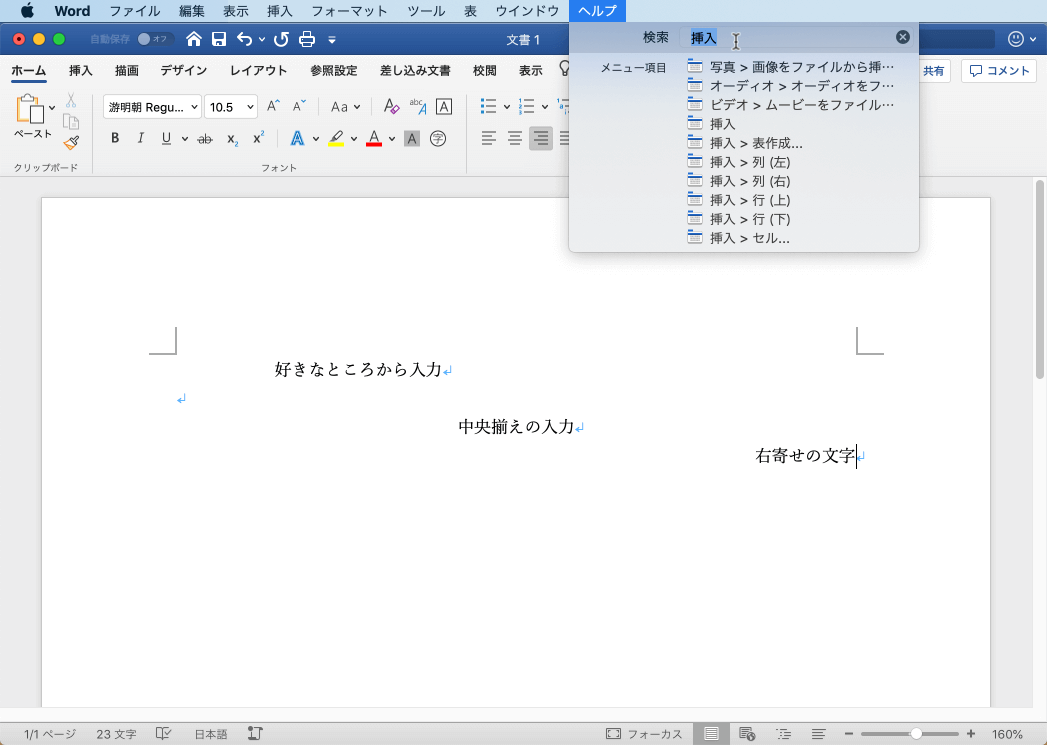Switch to outline view
This screenshot has height=745, width=1047.
(x=783, y=734)
